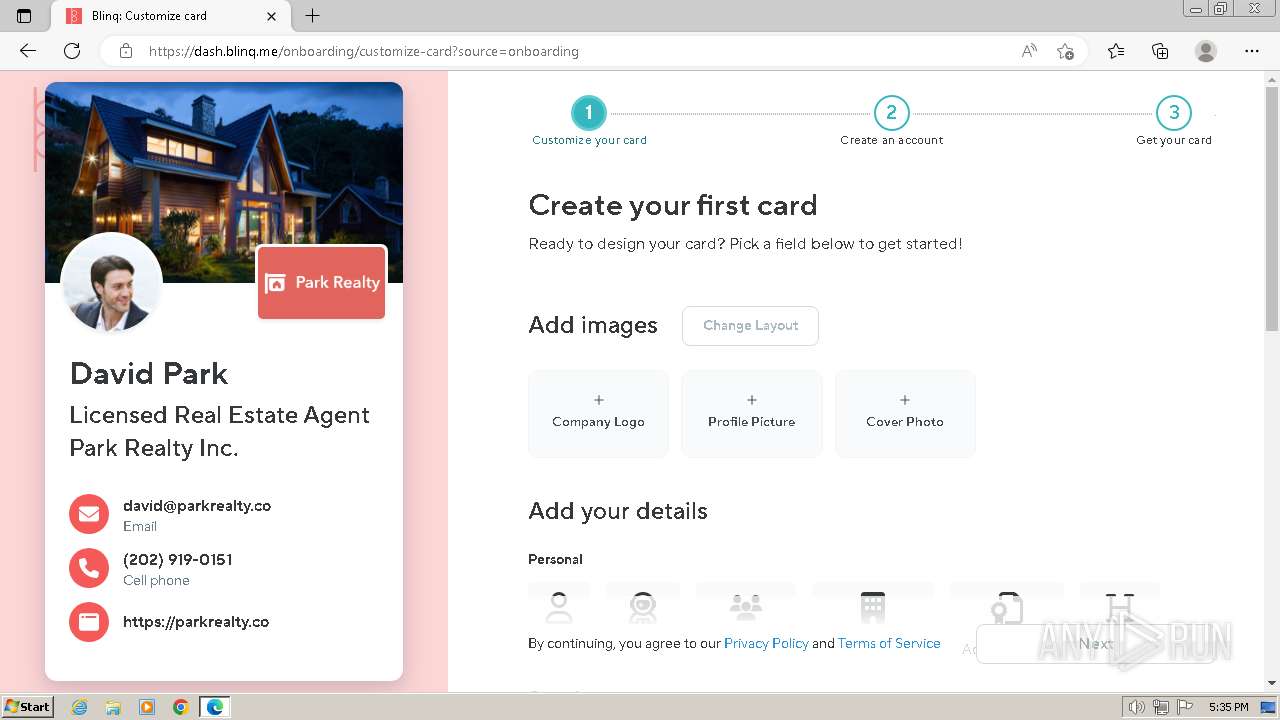Image resolution: width=1280 pixels, height=720 pixels.
Task: Go to step 1 Customize your card
Action: coord(589,113)
